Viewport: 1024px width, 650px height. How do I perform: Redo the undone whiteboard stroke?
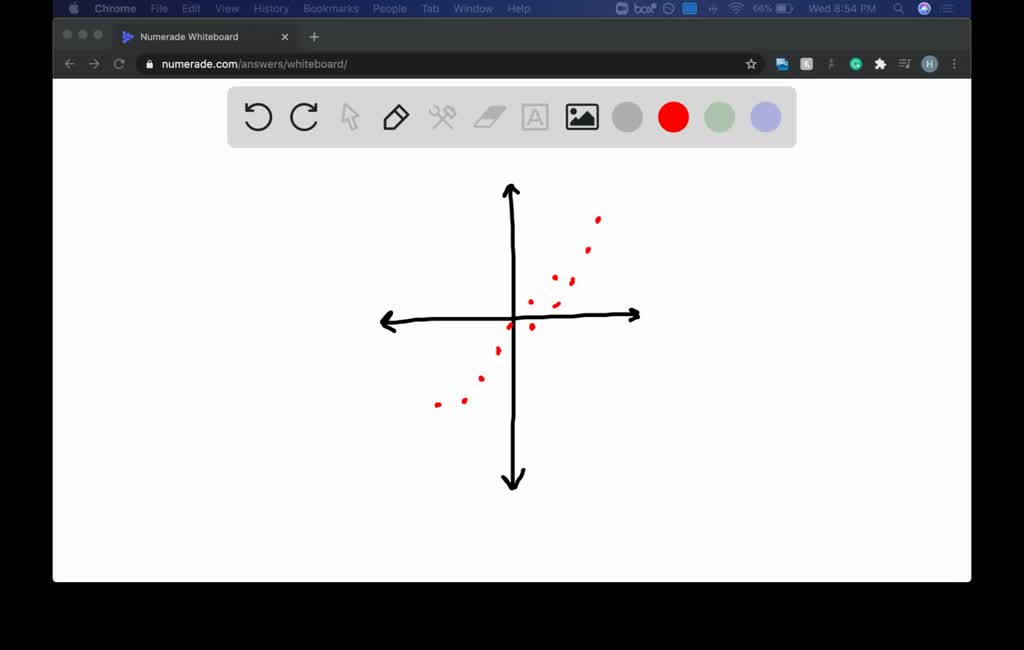point(304,118)
